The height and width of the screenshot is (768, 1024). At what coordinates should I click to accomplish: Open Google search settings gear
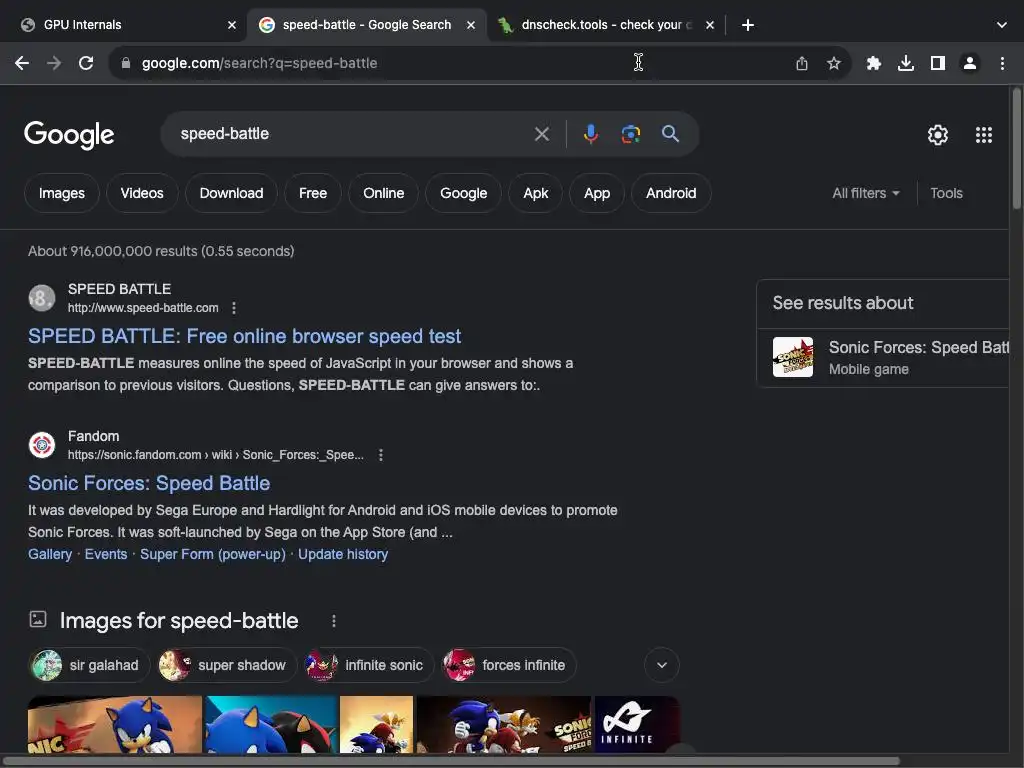[x=938, y=135]
